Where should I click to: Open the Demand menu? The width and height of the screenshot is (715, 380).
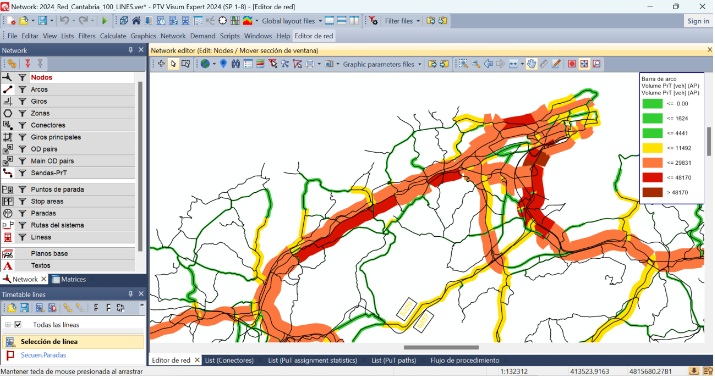click(202, 36)
